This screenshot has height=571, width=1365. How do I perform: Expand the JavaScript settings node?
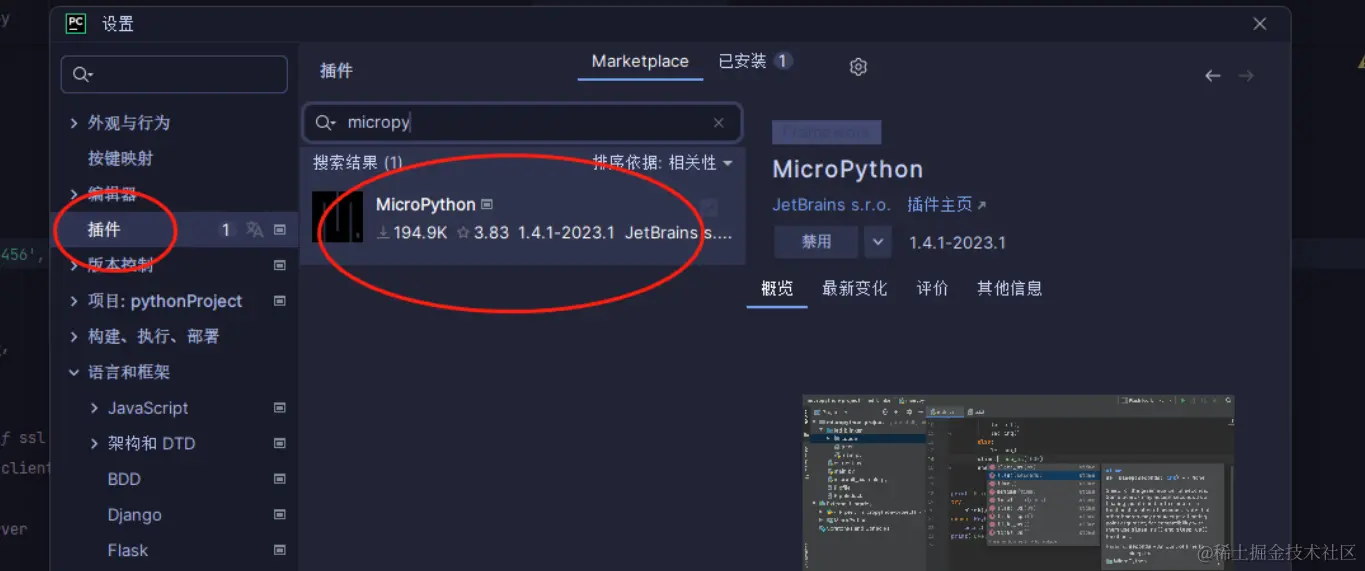(94, 408)
